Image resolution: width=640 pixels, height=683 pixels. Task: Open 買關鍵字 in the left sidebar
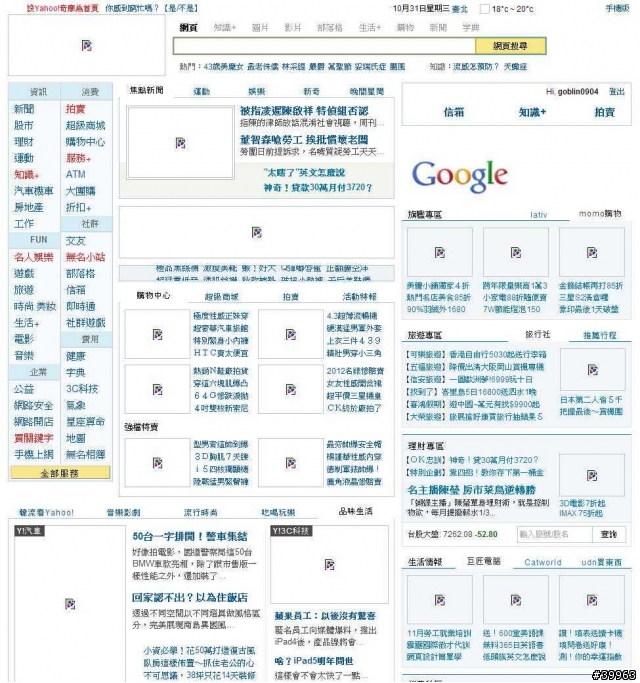(x=34, y=438)
